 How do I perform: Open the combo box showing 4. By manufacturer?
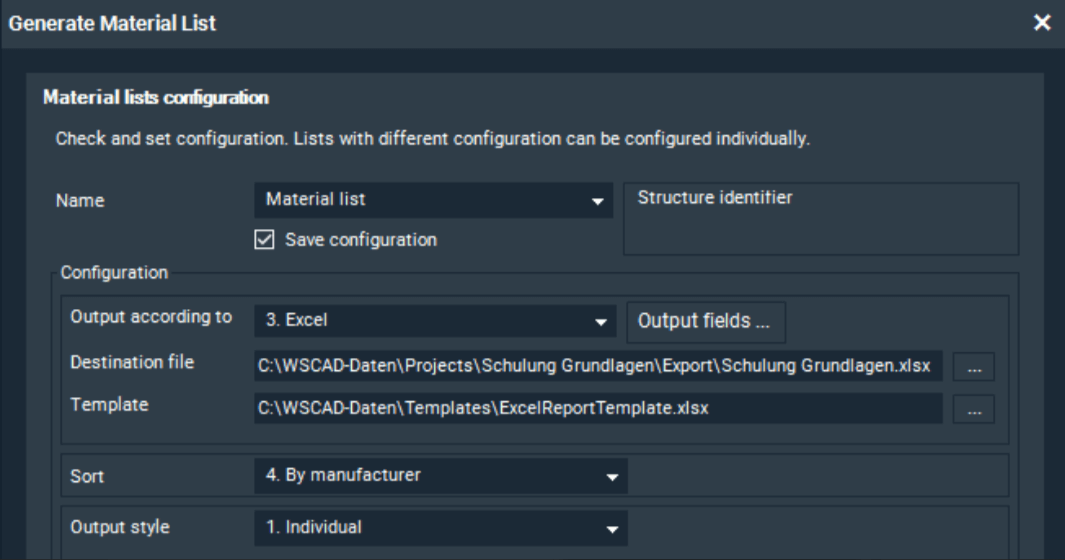tap(430, 476)
